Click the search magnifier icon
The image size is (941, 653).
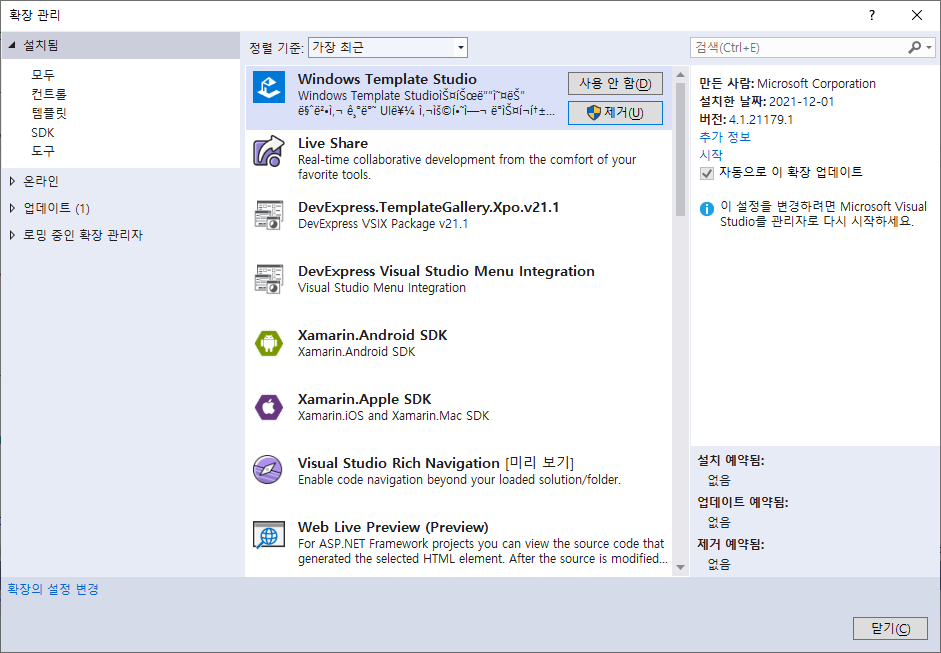[915, 47]
